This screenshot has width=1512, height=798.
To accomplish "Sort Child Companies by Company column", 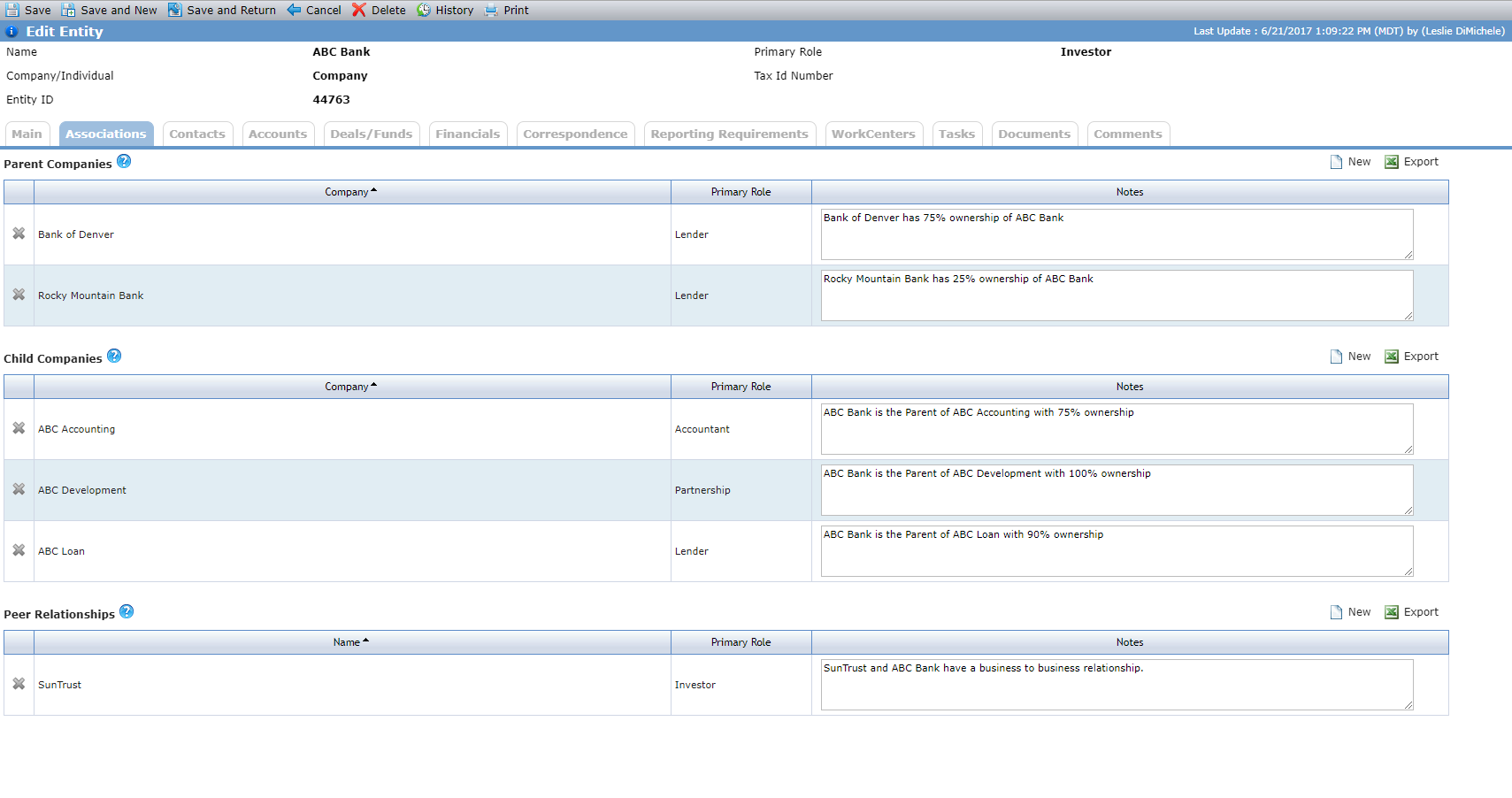I will (351, 387).
